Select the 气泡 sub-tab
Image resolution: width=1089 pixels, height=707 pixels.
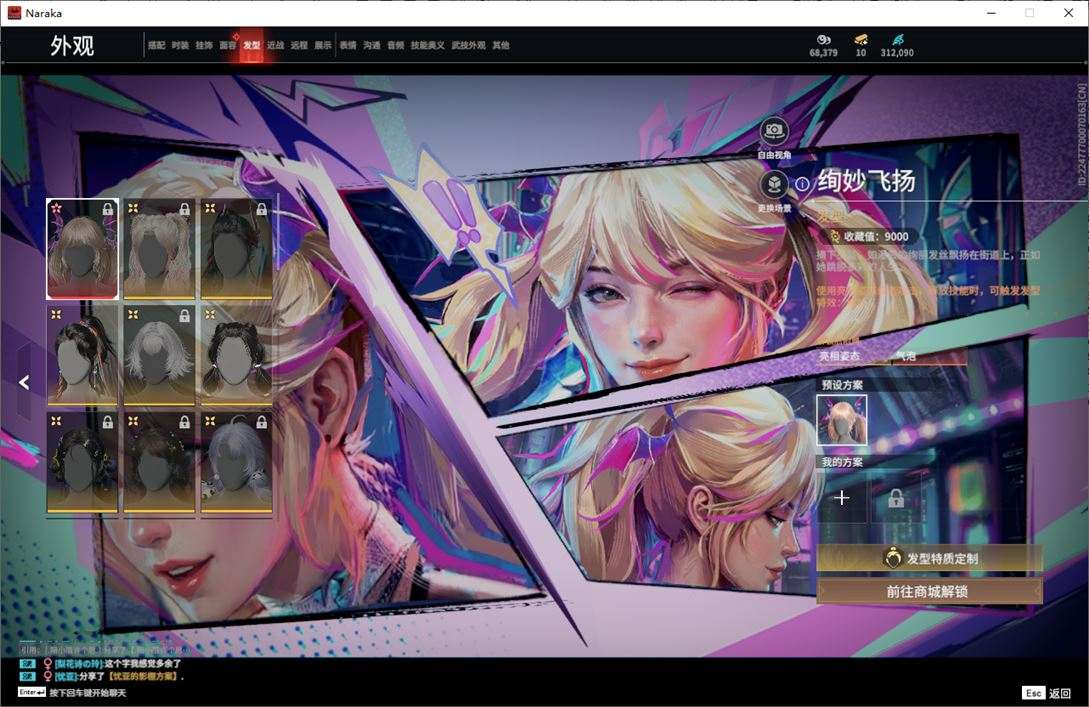[x=905, y=356]
